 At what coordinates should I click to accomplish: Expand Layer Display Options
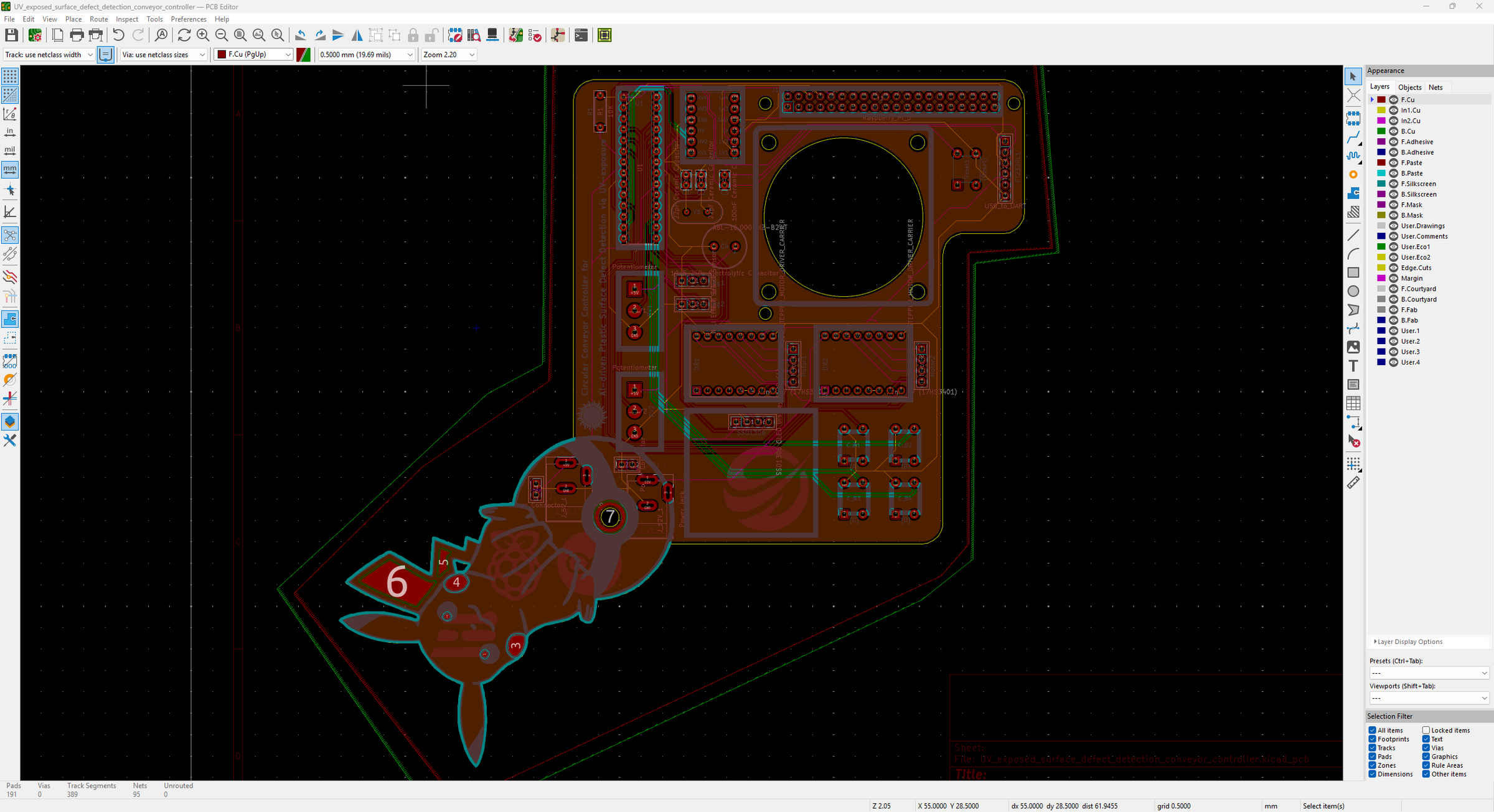(1407, 642)
